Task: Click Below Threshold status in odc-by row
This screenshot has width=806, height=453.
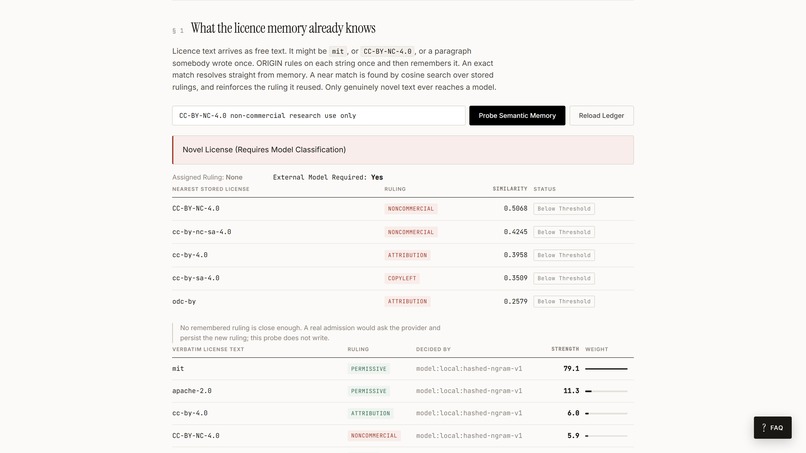Action: click(x=564, y=301)
